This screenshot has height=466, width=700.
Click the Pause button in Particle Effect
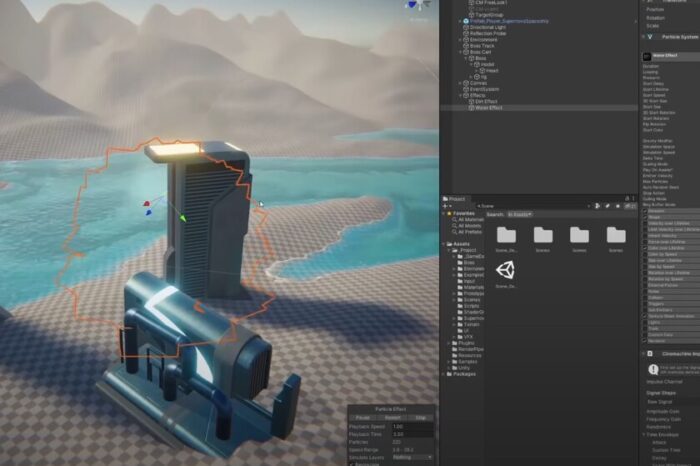(362, 418)
